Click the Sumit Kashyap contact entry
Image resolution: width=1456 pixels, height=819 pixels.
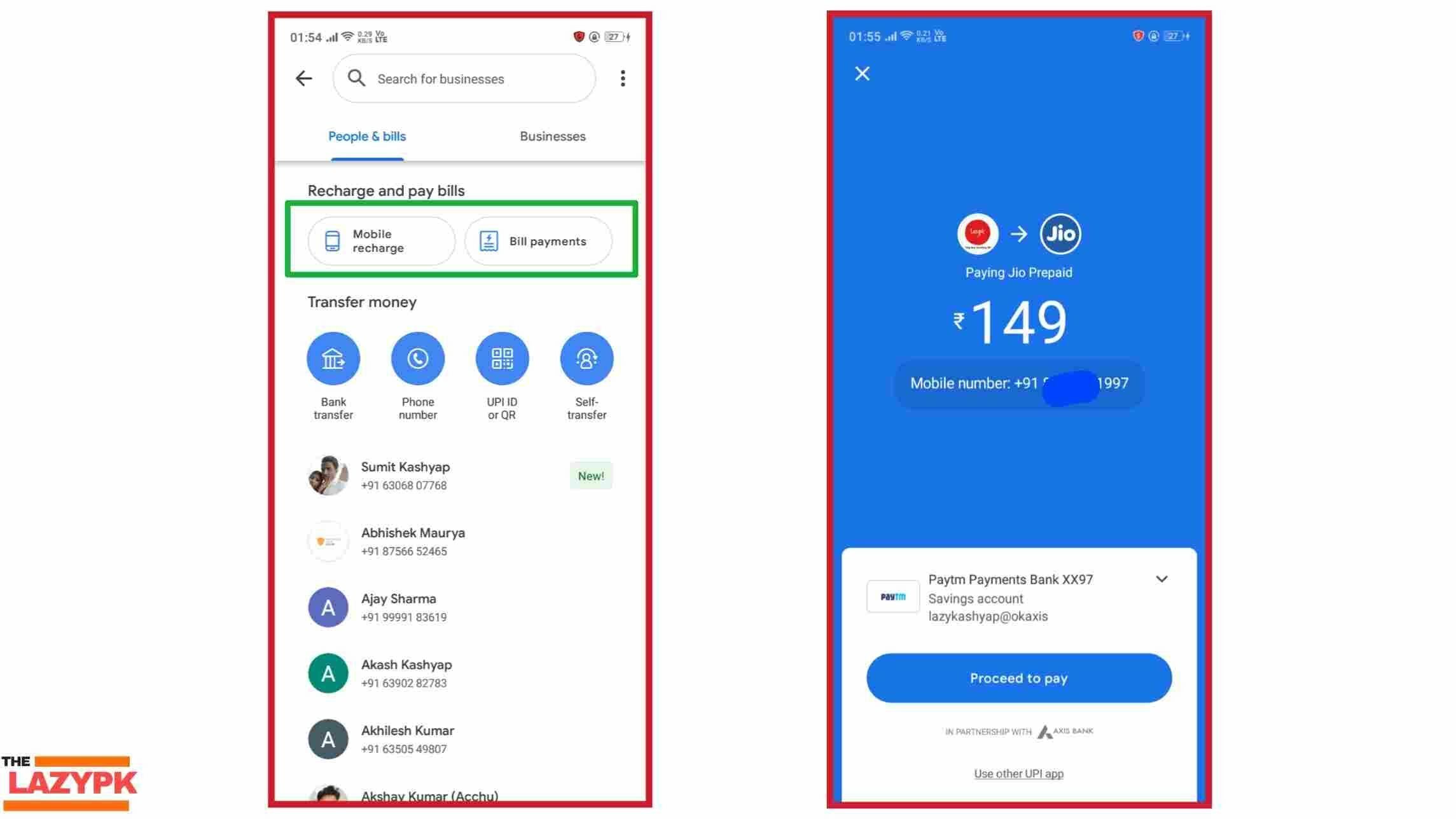click(461, 475)
